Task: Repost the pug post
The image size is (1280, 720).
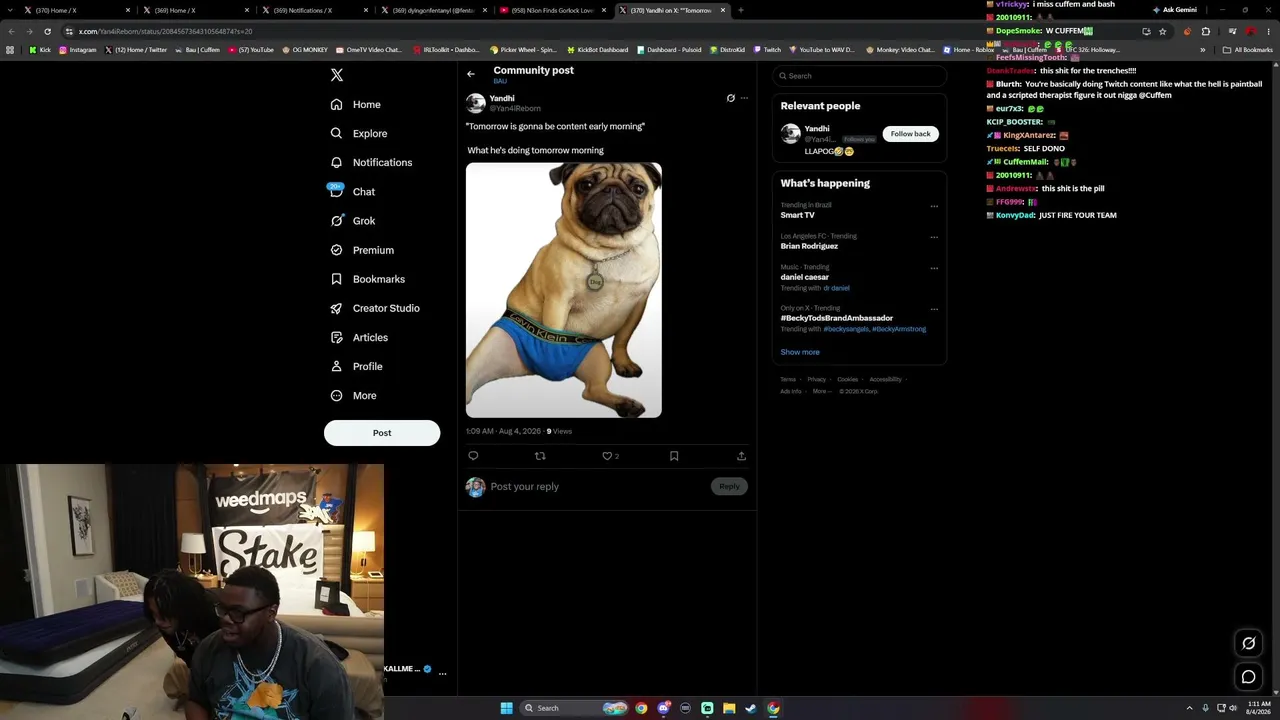Action: coord(540,456)
